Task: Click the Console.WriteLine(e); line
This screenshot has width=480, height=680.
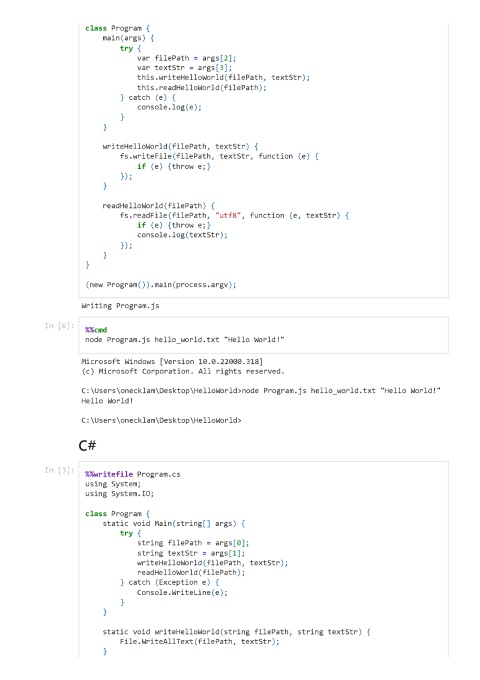Action: coord(183,592)
